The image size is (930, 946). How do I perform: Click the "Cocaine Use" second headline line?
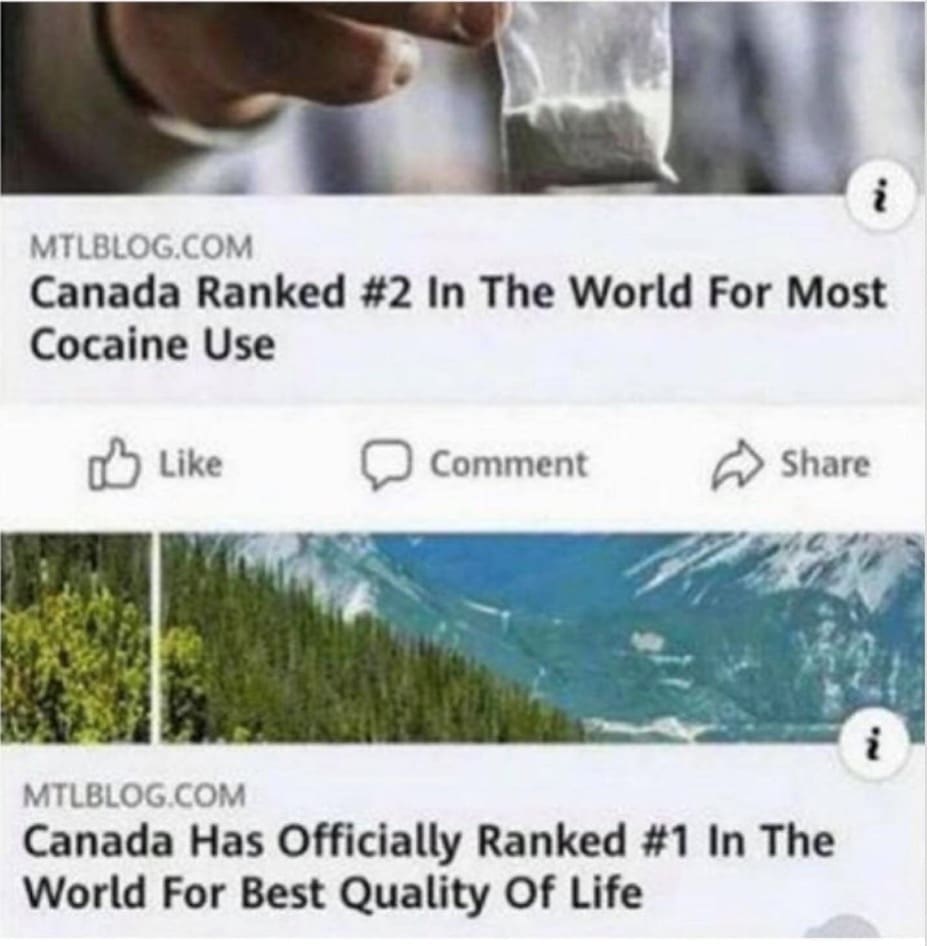(152, 346)
